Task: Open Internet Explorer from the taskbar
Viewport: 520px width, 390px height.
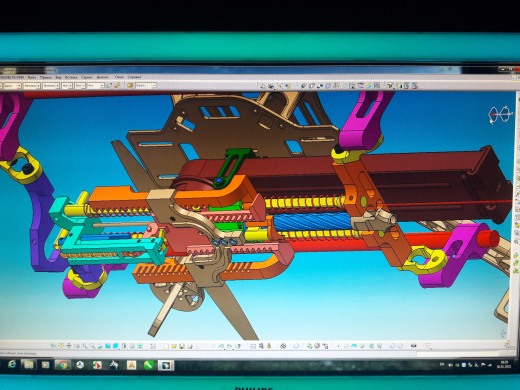Action: (12, 365)
